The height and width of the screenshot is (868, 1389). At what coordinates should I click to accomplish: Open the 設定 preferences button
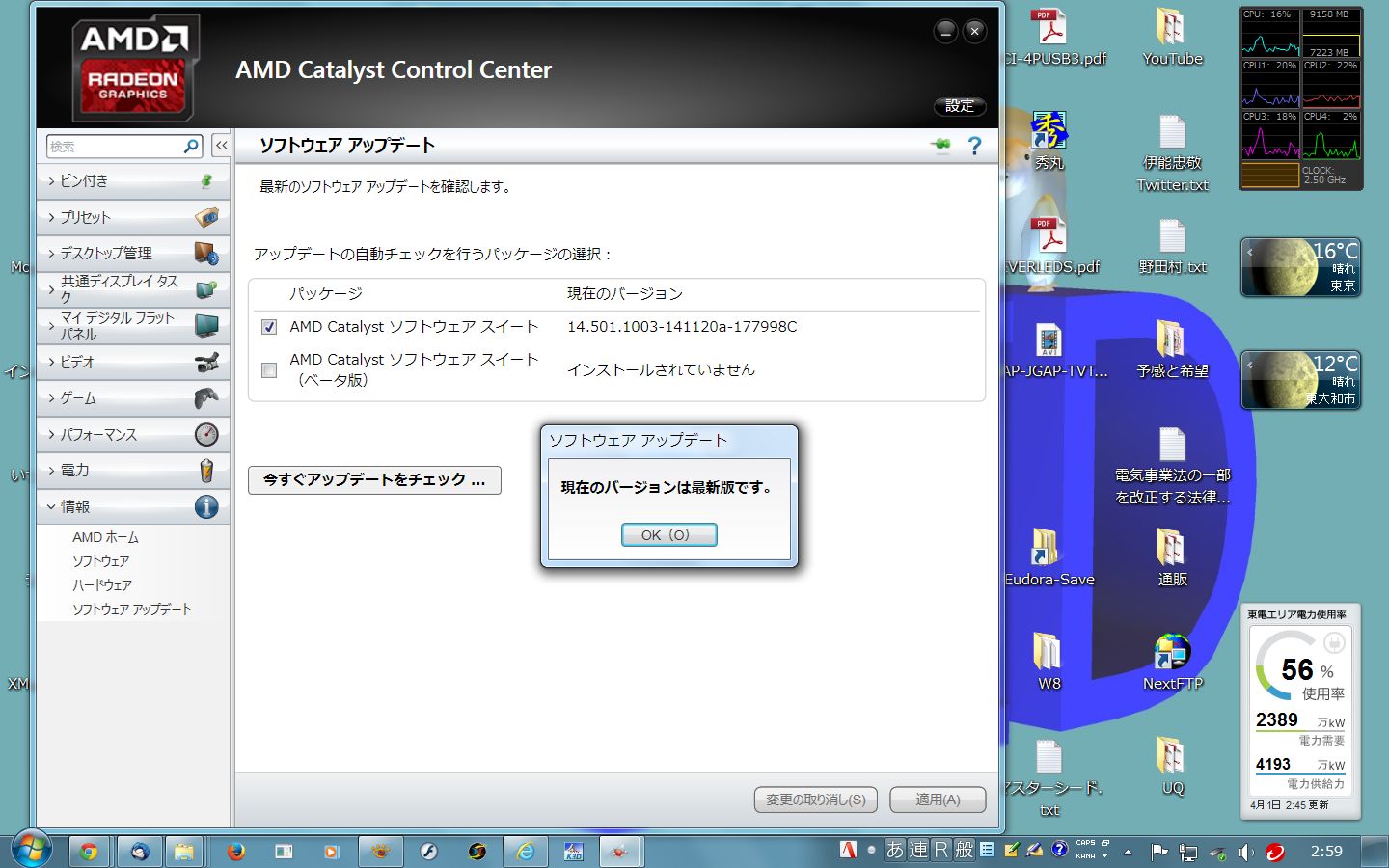[960, 106]
